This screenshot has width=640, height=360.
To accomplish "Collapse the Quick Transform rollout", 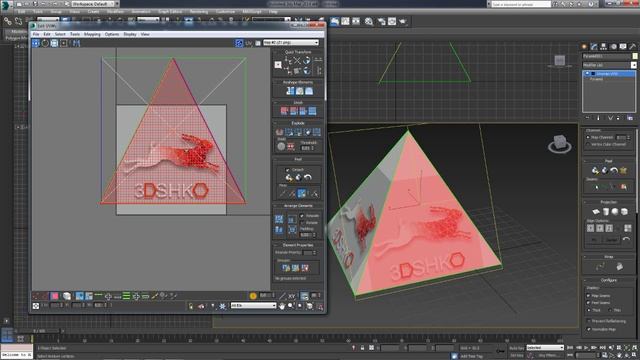I will click(298, 52).
